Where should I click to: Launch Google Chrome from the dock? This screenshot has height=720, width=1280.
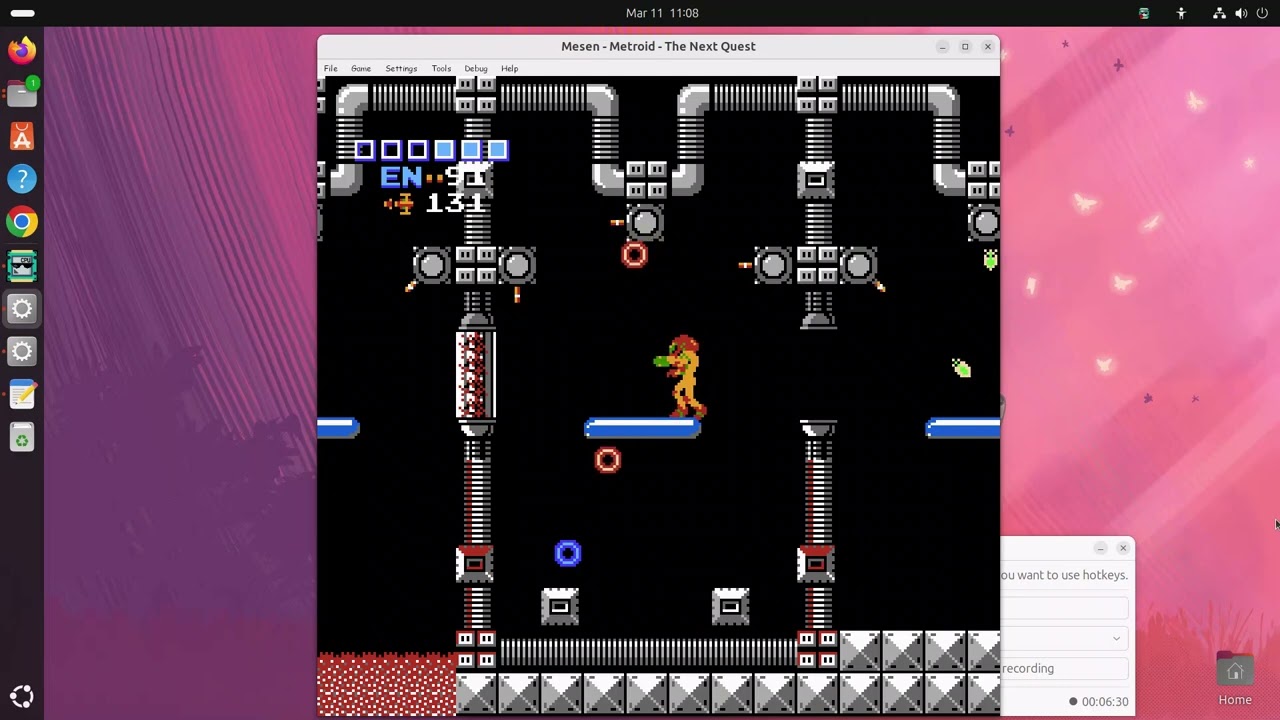coord(22,222)
